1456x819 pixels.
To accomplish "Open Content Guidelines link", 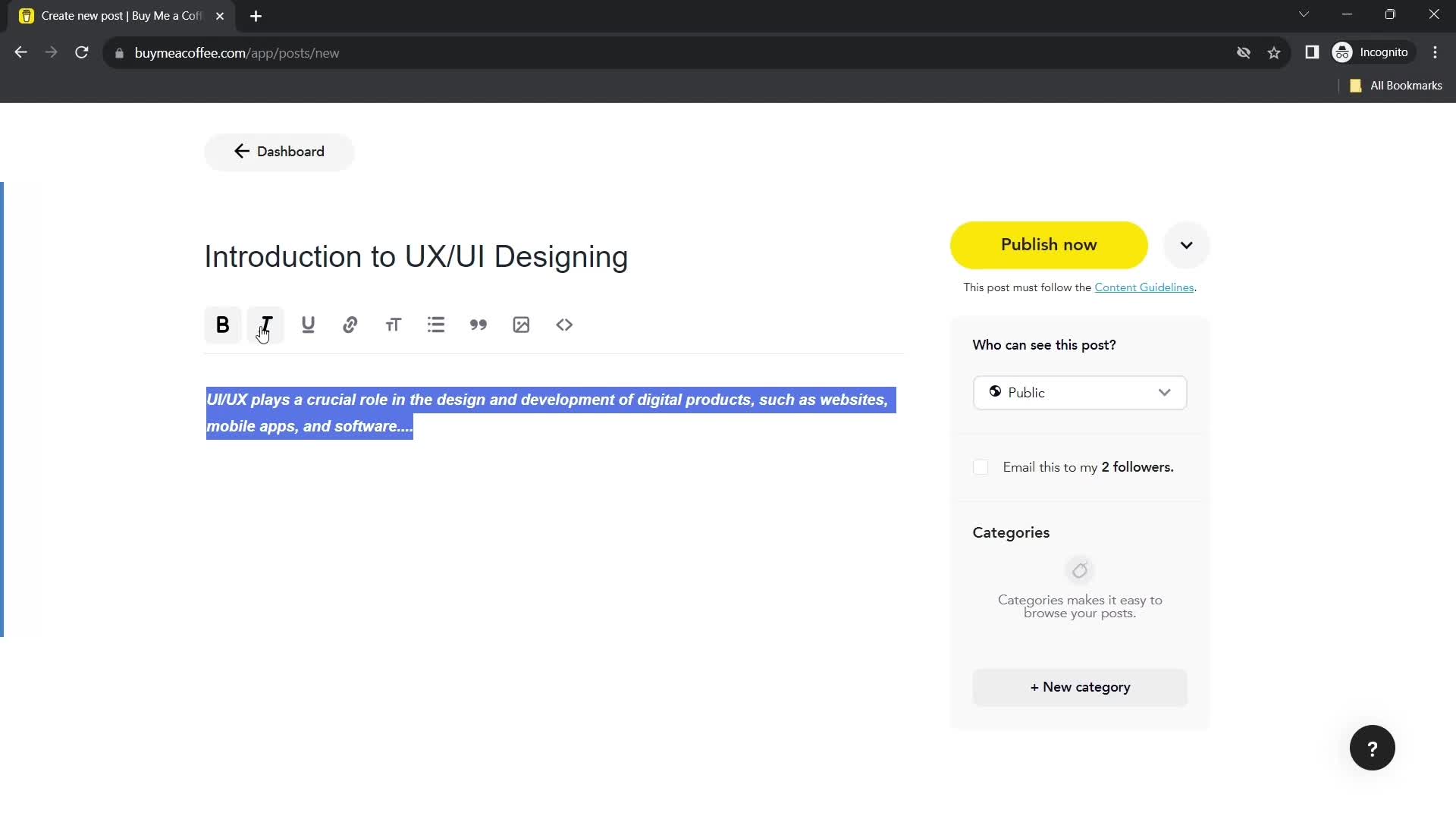I will point(1144,288).
